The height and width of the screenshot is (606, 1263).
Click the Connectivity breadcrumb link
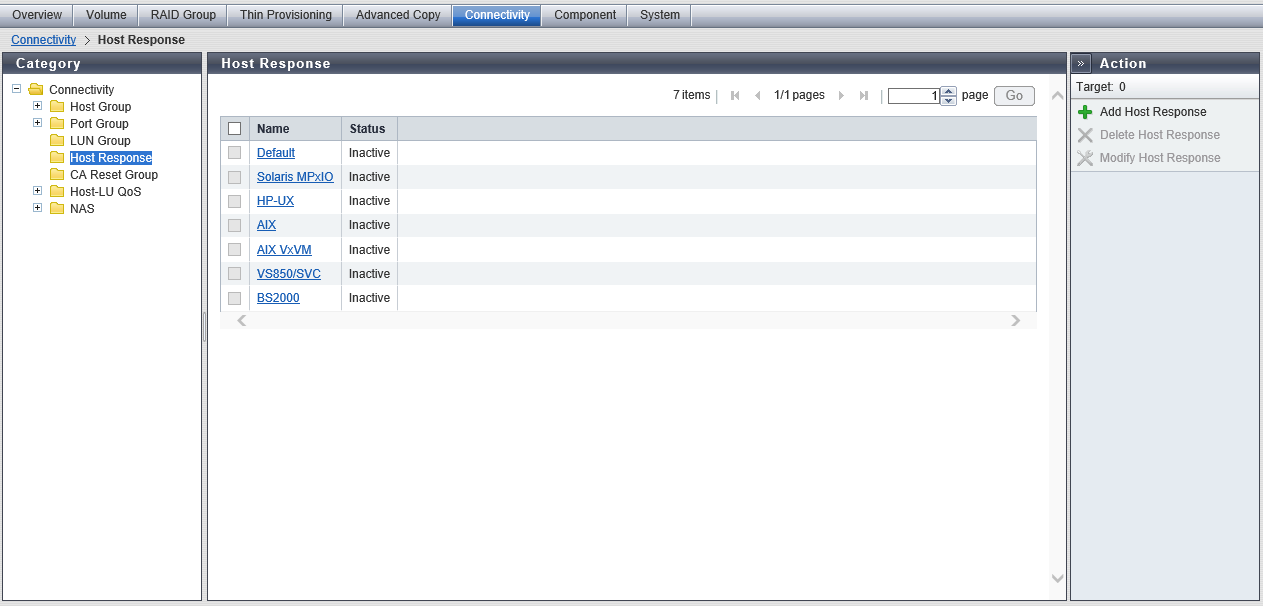click(x=43, y=40)
